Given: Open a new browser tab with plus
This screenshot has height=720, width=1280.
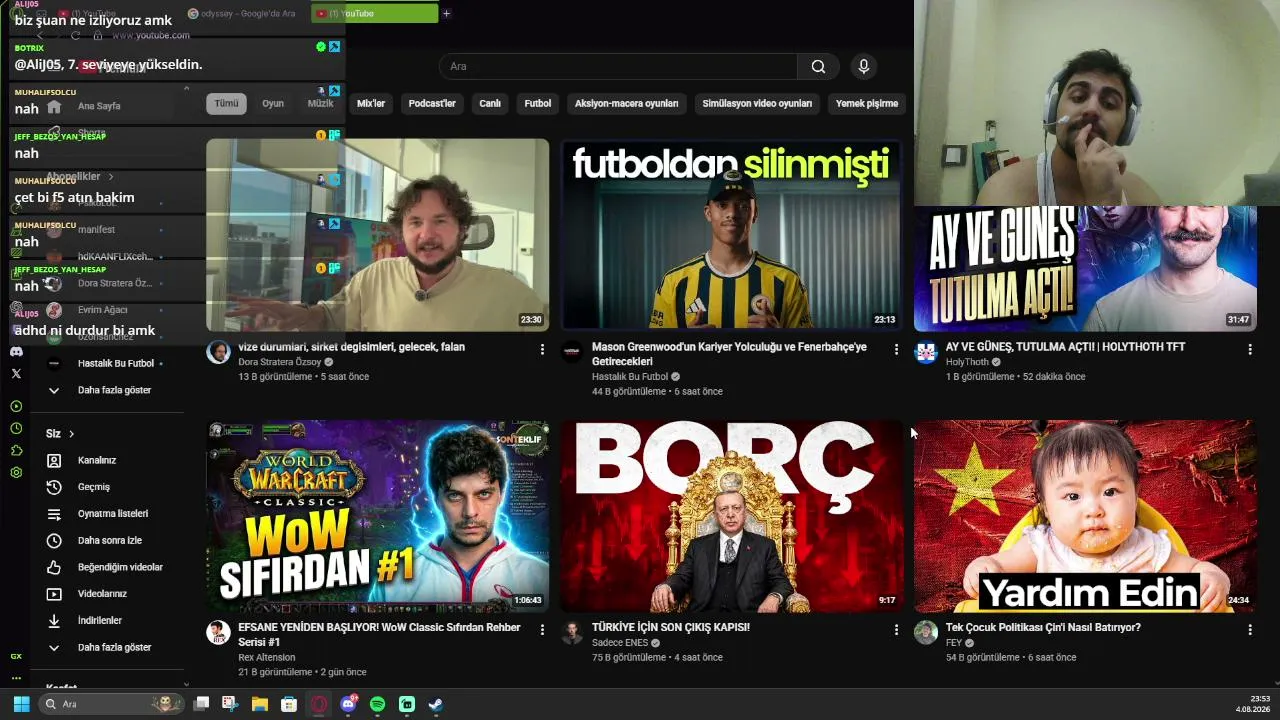Looking at the screenshot, I should coord(446,13).
